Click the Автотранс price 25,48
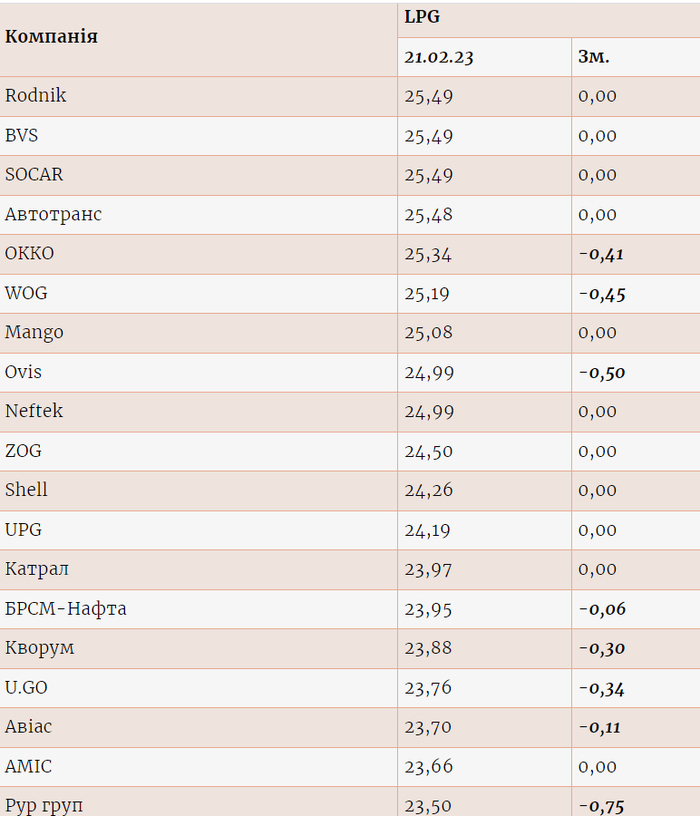 click(x=428, y=214)
